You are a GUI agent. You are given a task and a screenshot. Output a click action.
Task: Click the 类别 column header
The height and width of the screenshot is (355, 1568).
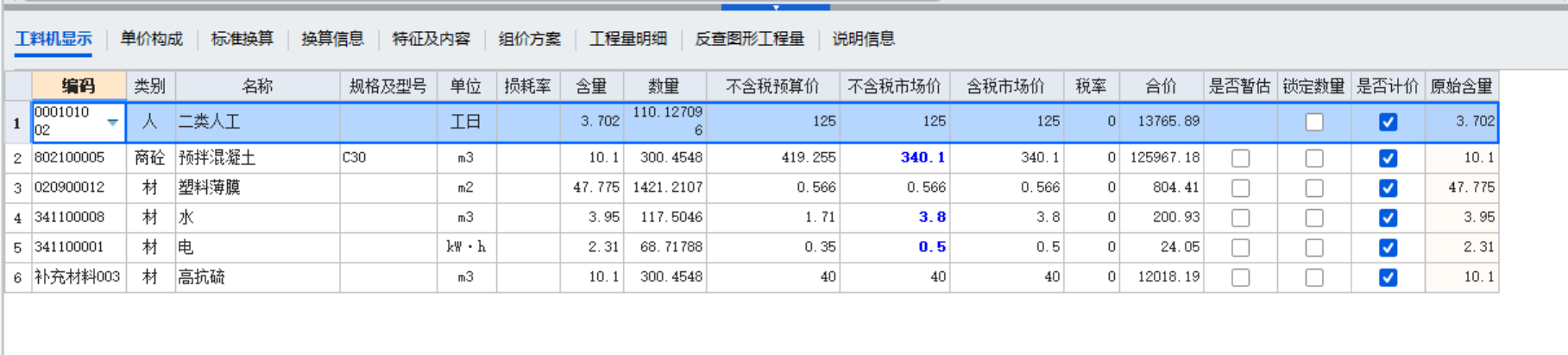tap(151, 86)
